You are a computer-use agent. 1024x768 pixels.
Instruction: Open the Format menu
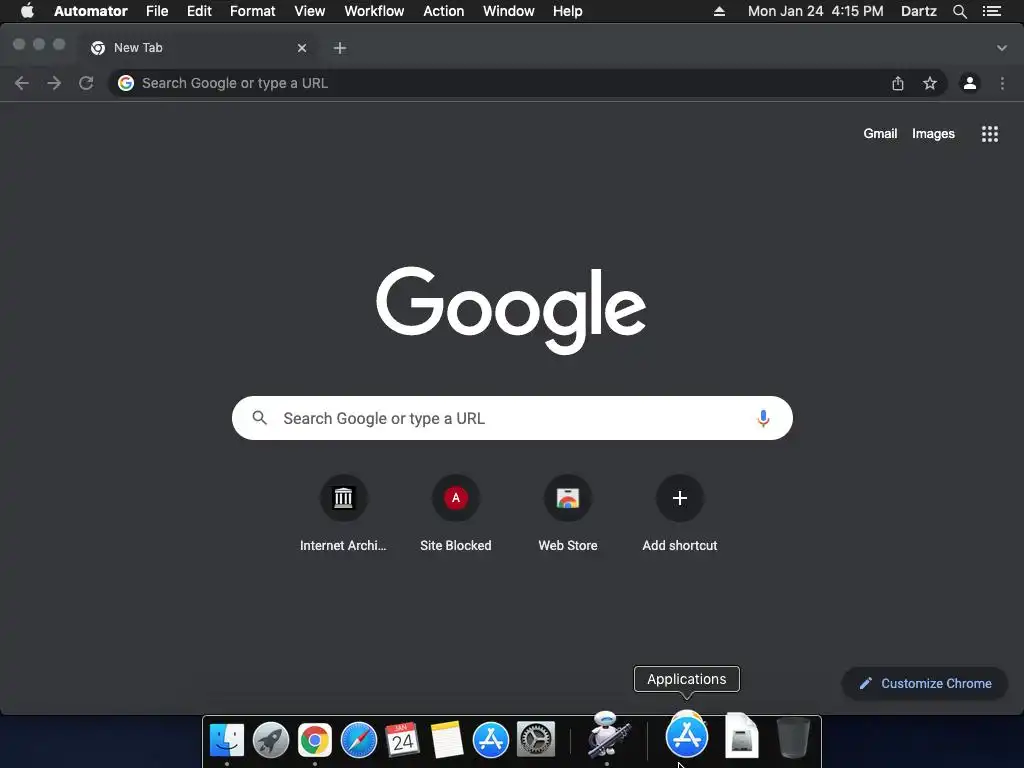click(253, 11)
